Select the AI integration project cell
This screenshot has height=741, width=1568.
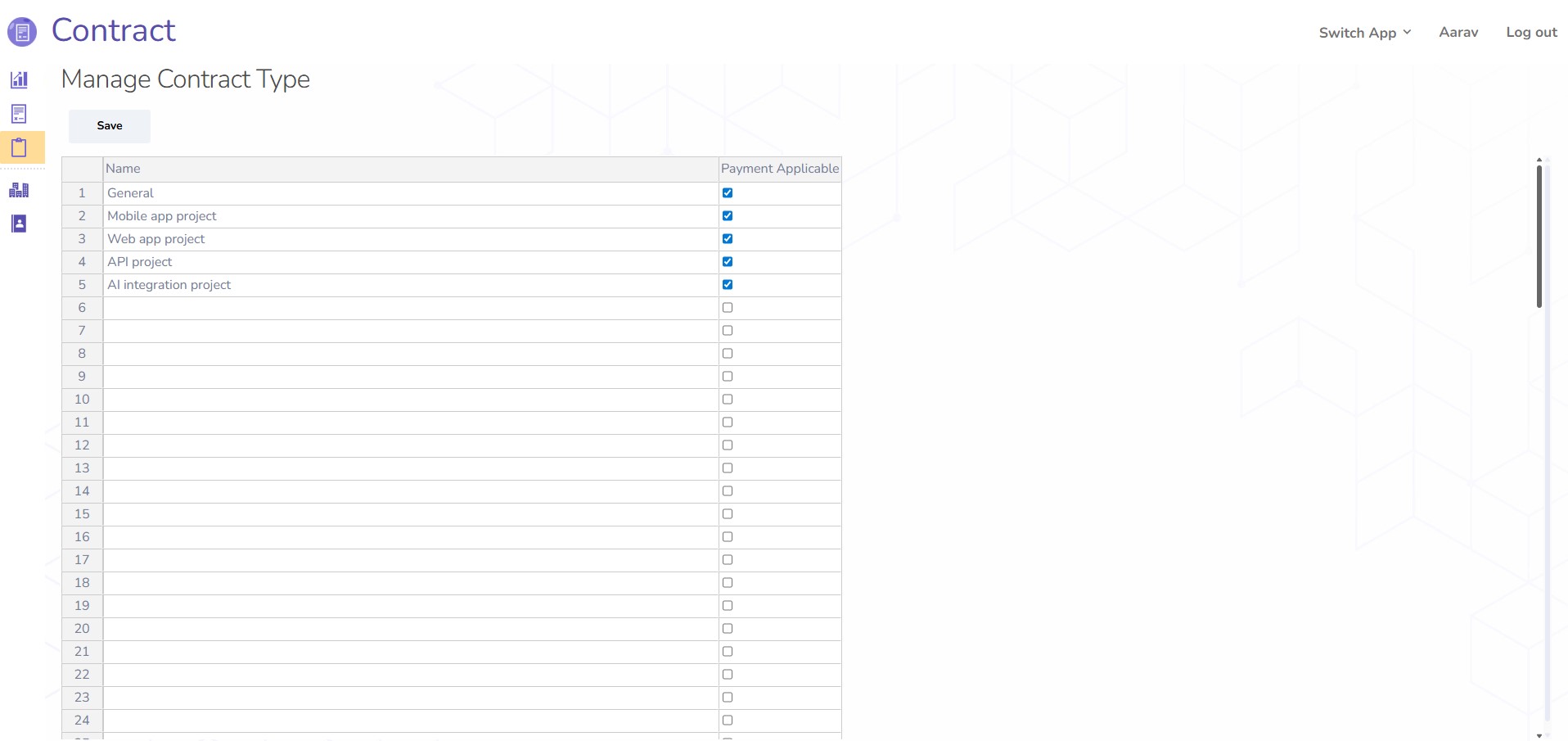tap(411, 285)
